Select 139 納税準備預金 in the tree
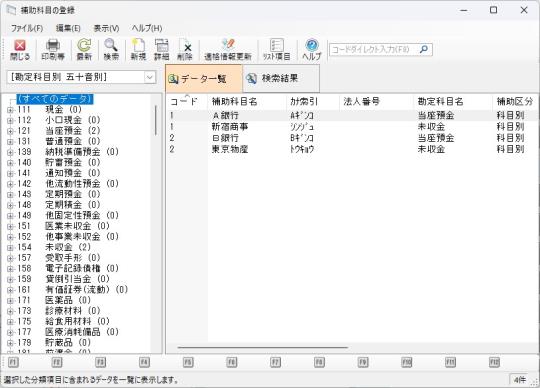This screenshot has width=540, height=388. [x=68, y=152]
